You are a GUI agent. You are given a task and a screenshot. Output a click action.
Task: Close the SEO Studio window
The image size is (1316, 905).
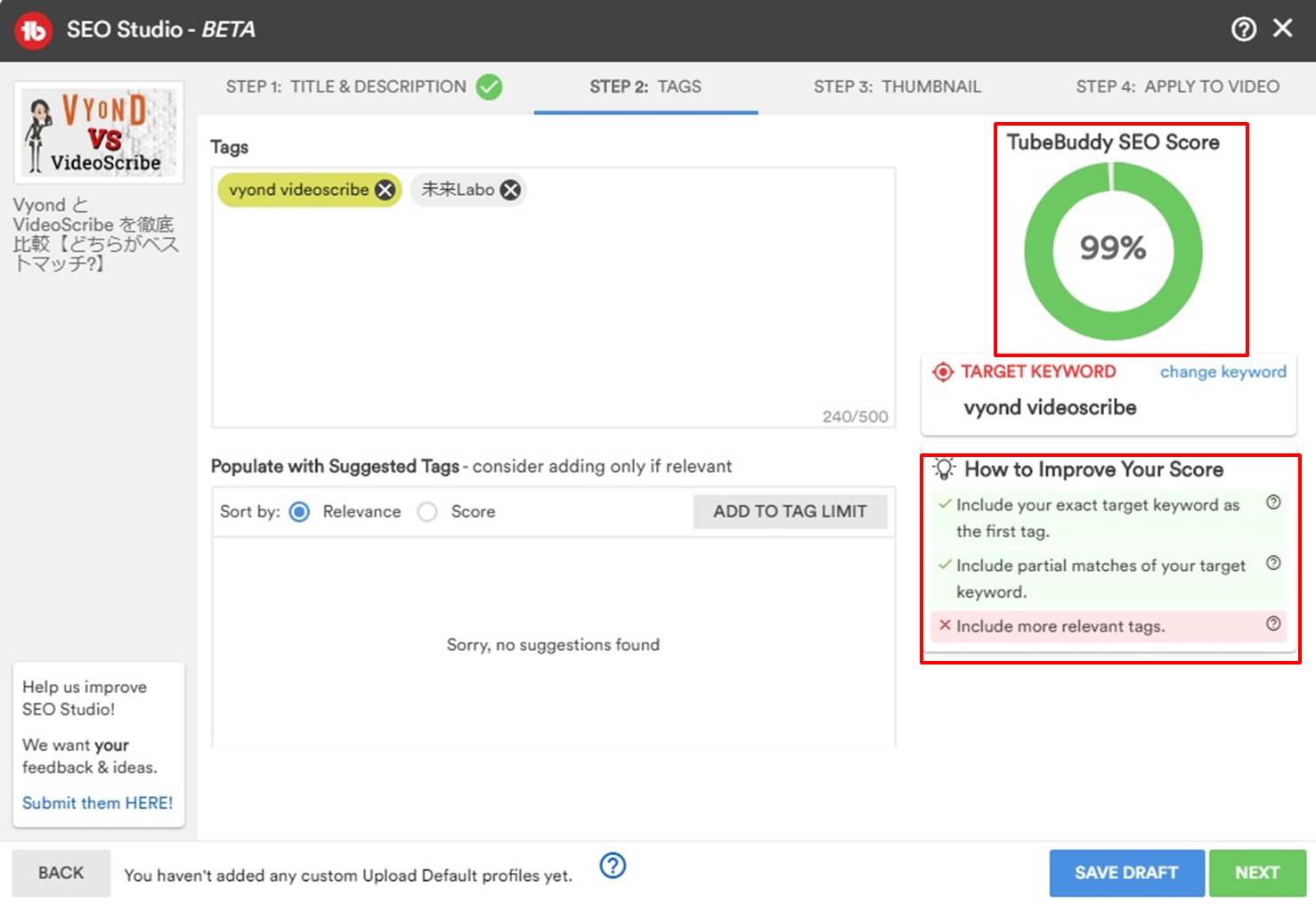[x=1282, y=29]
